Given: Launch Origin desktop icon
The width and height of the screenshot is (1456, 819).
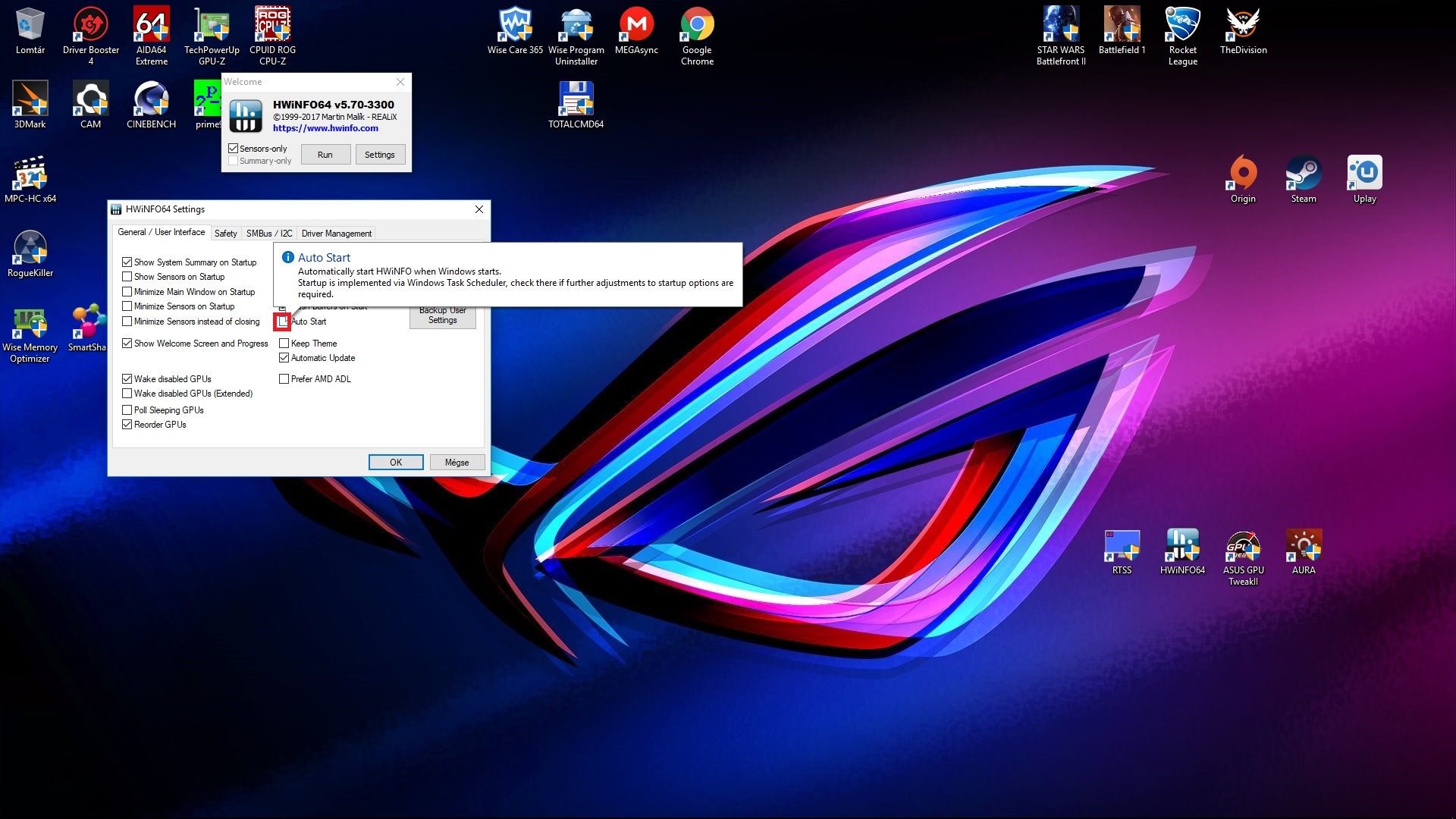Looking at the screenshot, I should tap(1243, 180).
